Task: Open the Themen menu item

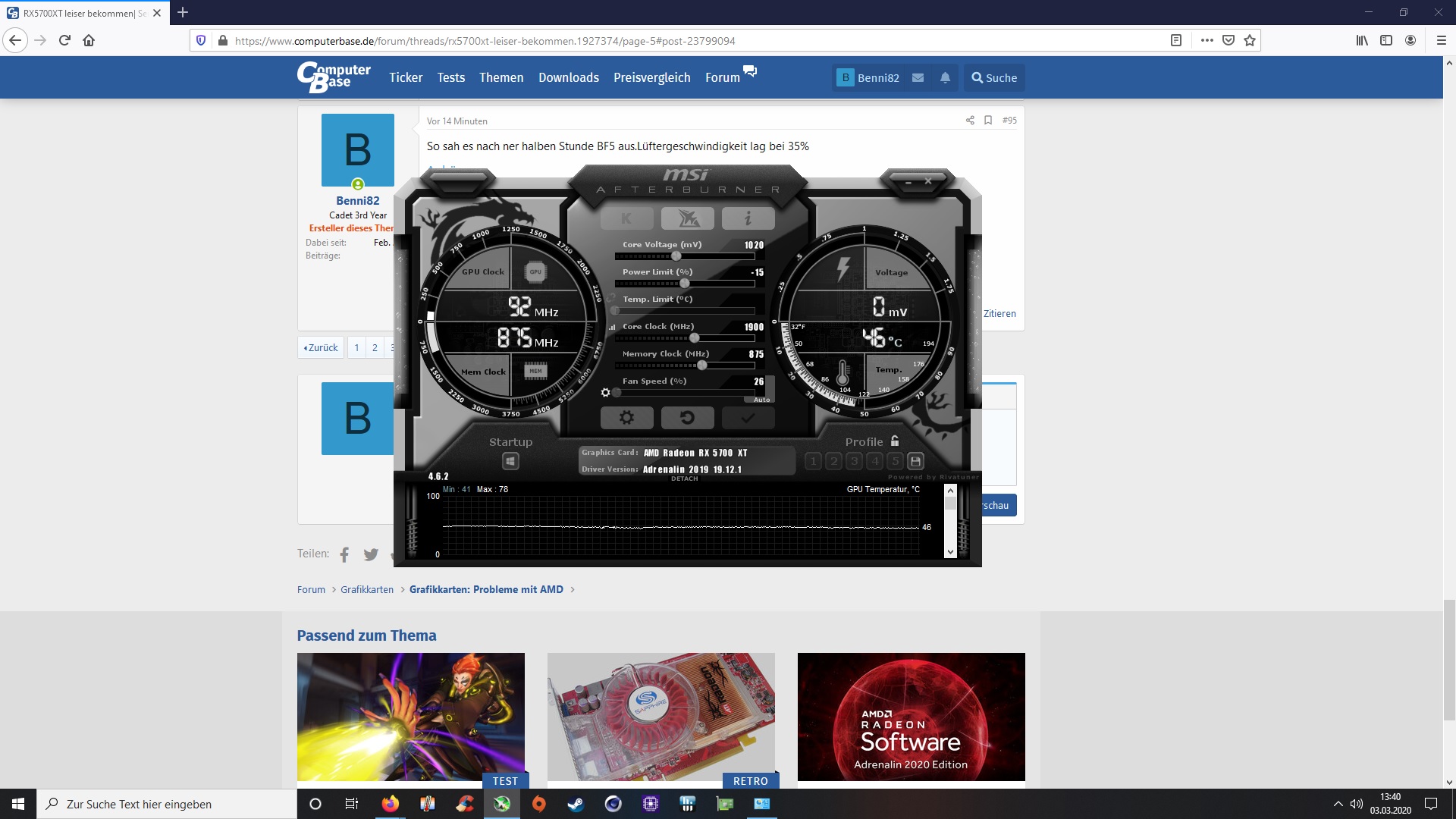Action: (x=501, y=77)
